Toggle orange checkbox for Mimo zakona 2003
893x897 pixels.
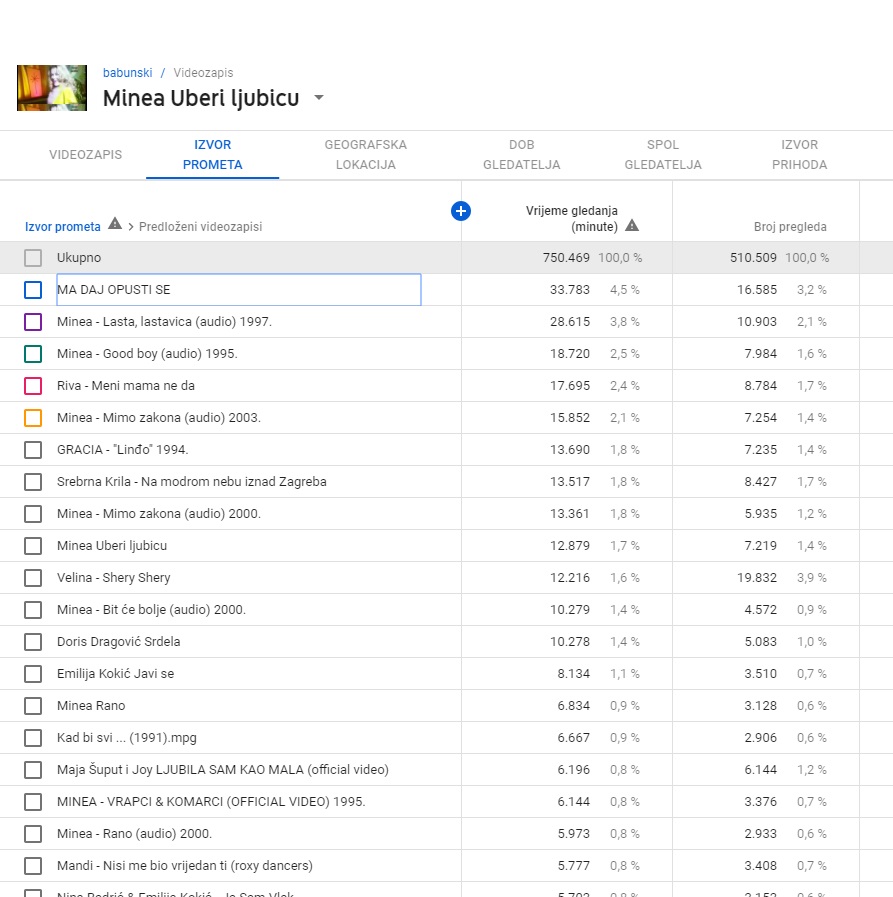(x=33, y=418)
